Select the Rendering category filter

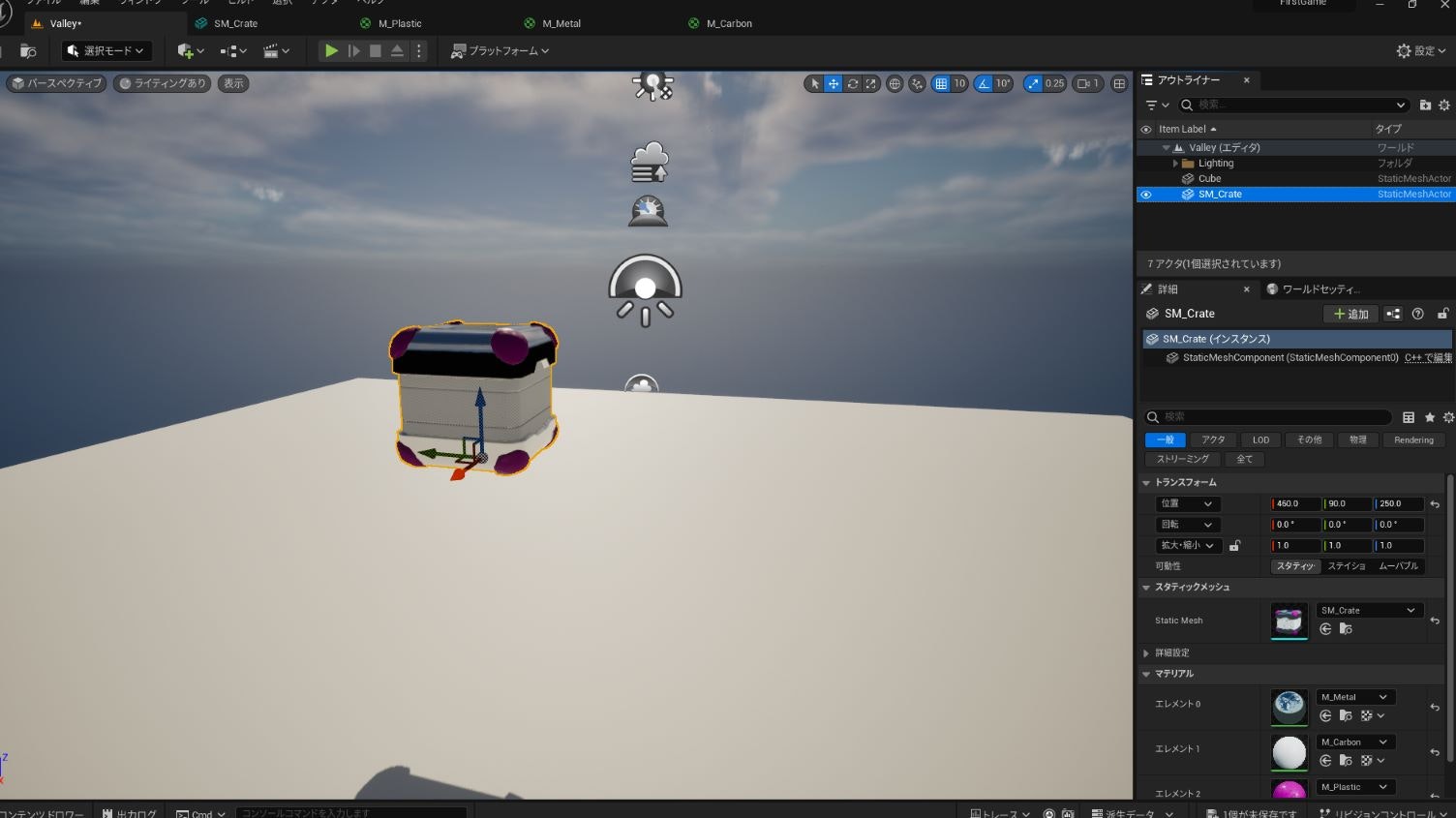point(1413,440)
